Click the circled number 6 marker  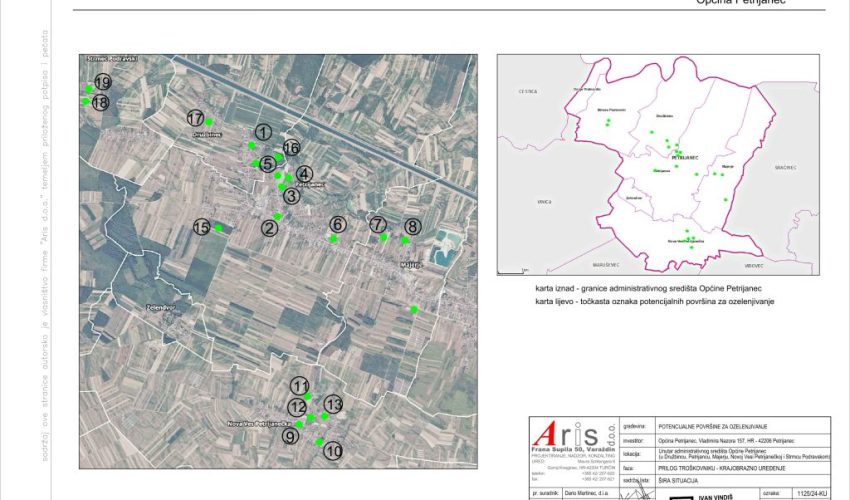coord(338,224)
